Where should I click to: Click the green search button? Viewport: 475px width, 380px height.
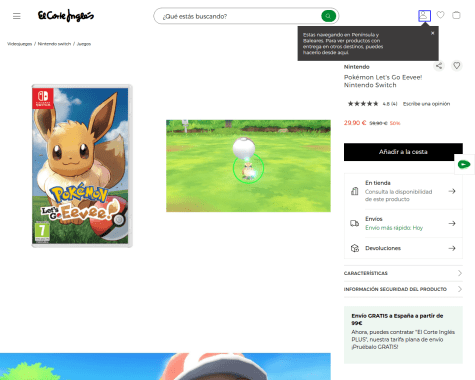pos(328,16)
